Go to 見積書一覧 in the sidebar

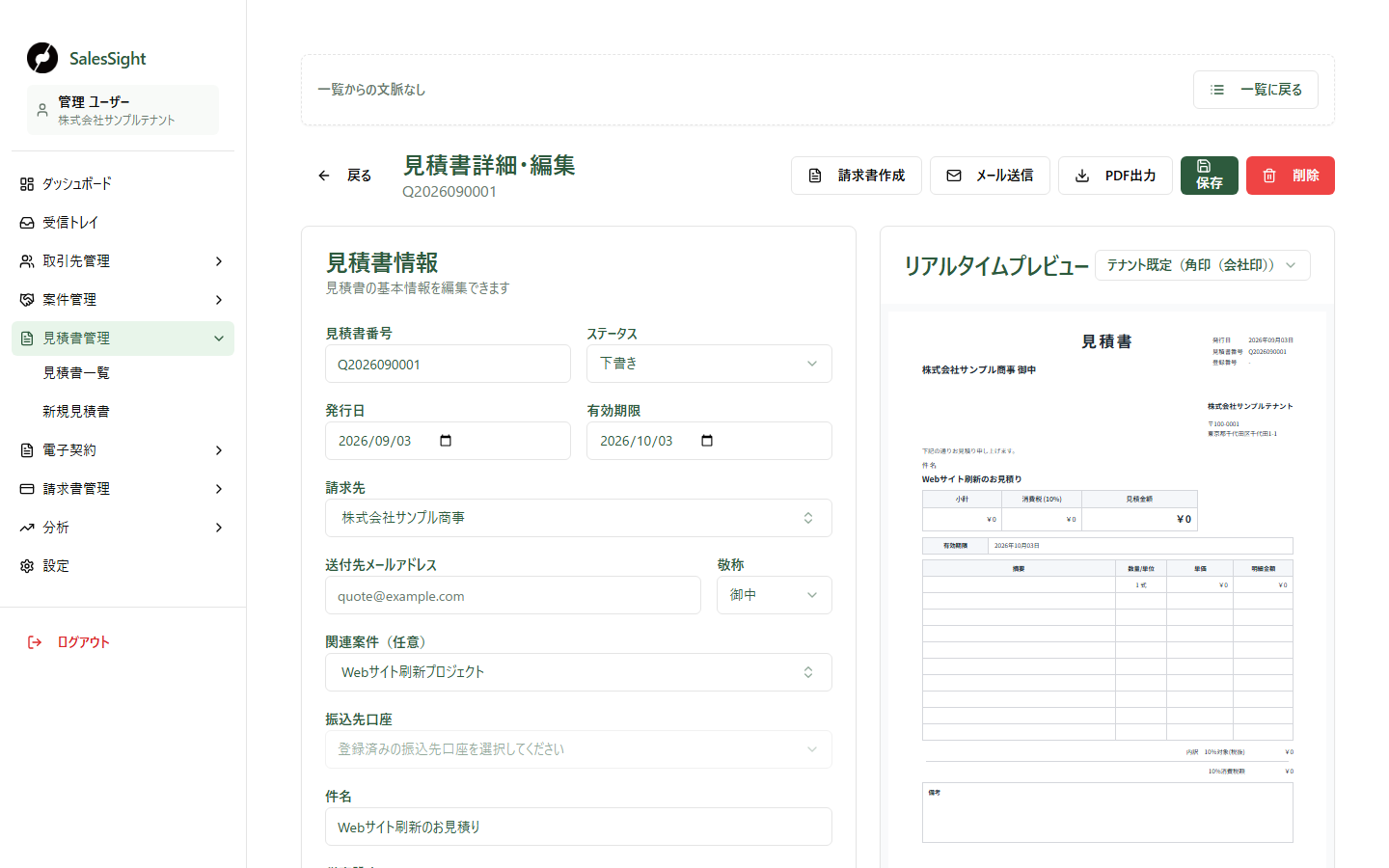pyautogui.click(x=76, y=373)
